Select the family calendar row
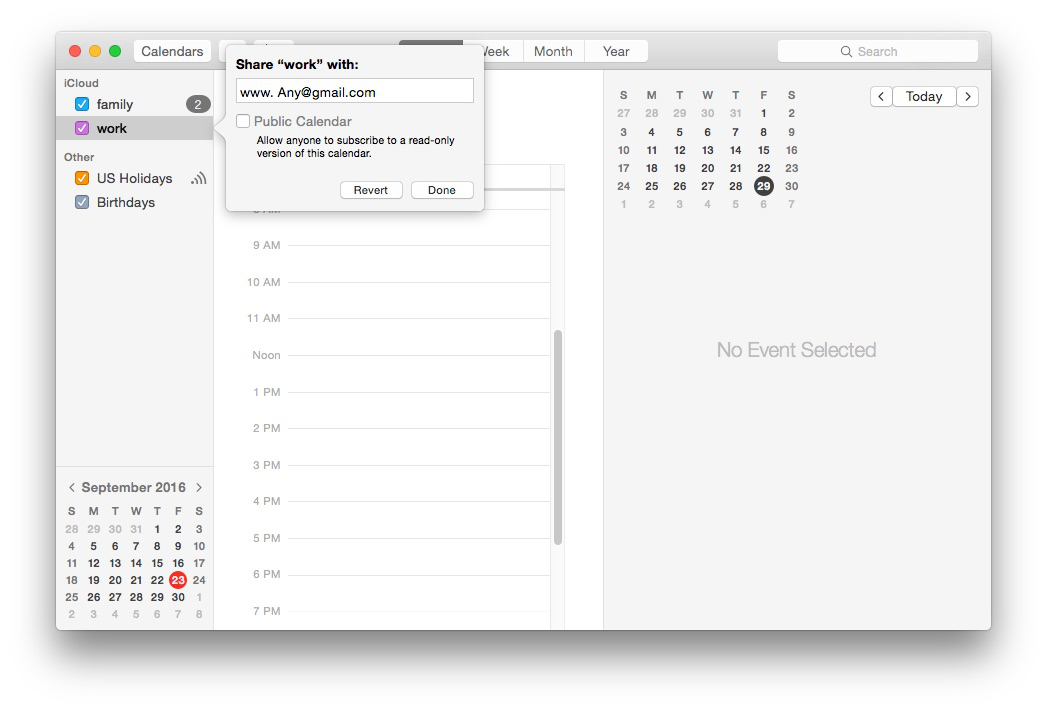The height and width of the screenshot is (710, 1047). tap(135, 104)
